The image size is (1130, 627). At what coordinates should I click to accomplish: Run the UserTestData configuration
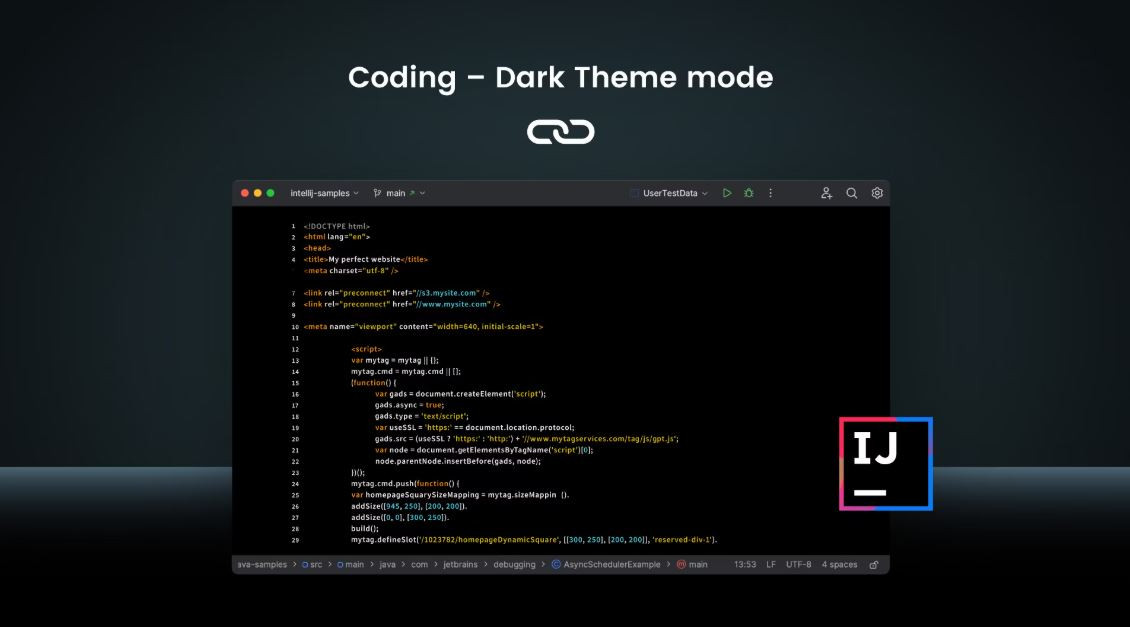(x=727, y=193)
